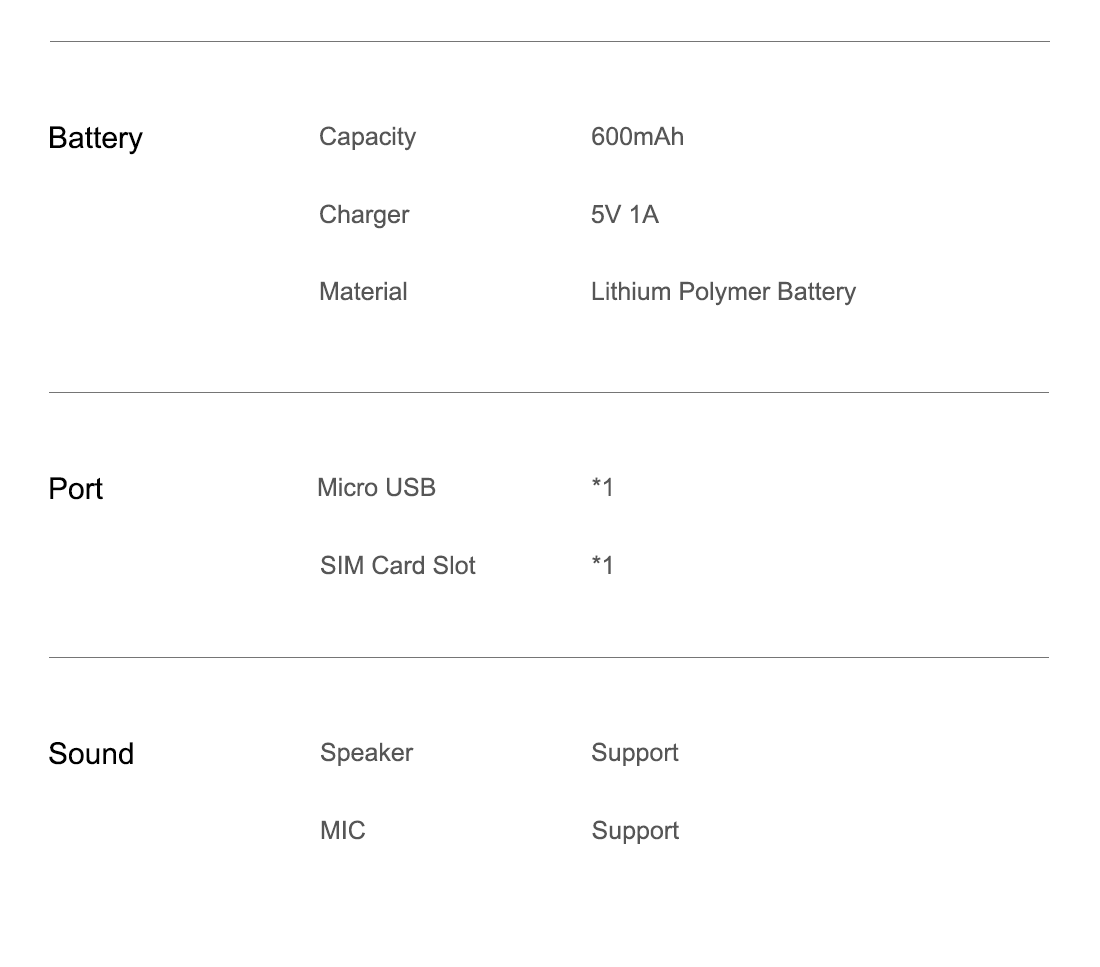Click the Speaker Support value
1100x967 pixels.
coord(635,753)
